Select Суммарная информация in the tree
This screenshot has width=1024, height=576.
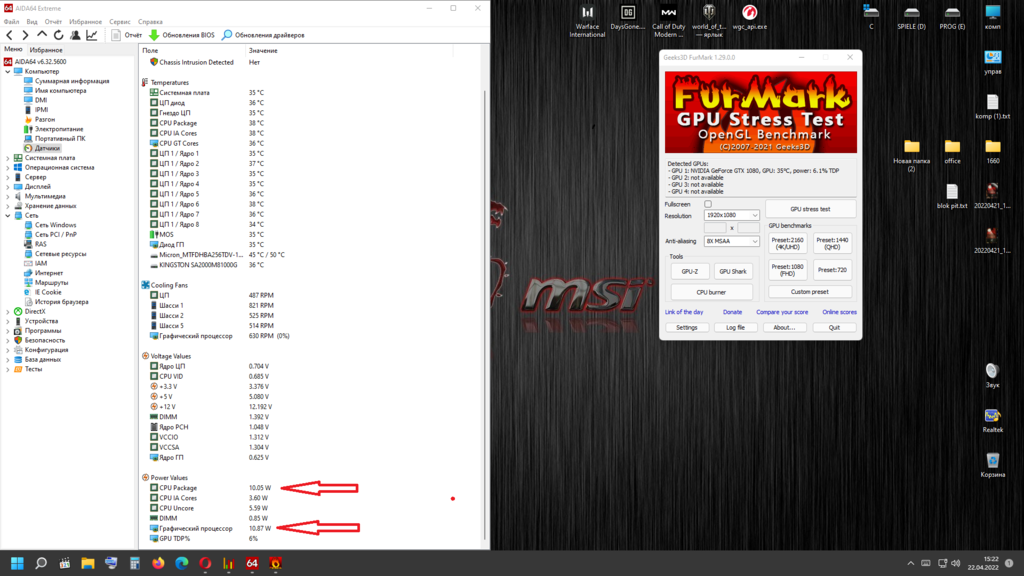[x=72, y=81]
